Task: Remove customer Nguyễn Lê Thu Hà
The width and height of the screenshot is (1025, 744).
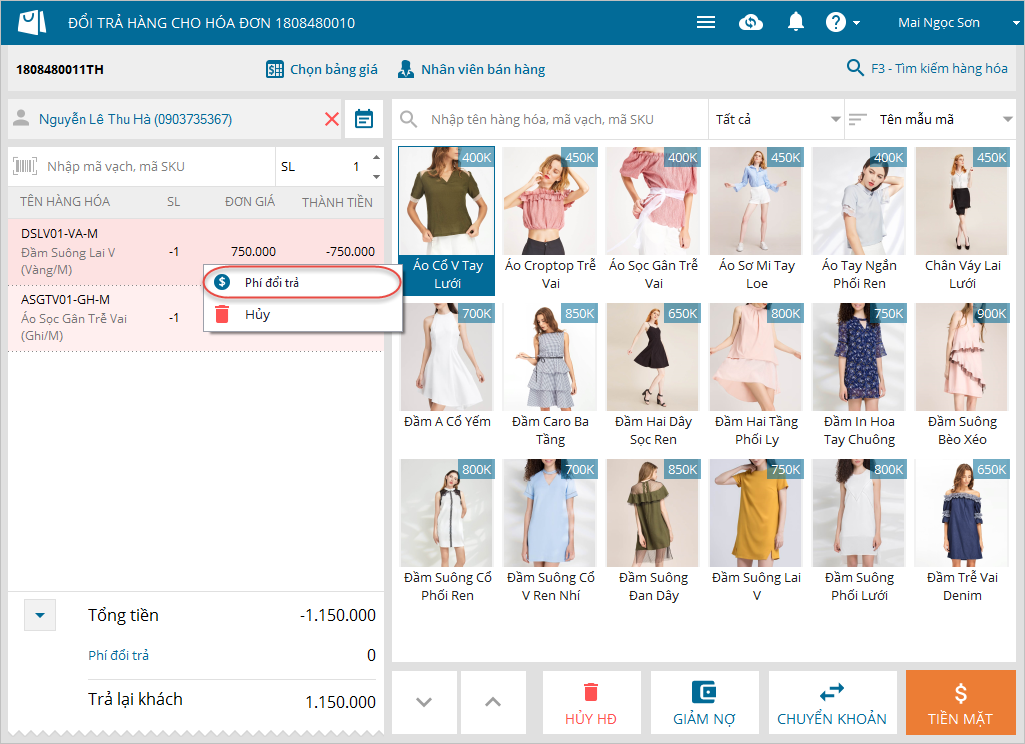Action: coord(332,119)
